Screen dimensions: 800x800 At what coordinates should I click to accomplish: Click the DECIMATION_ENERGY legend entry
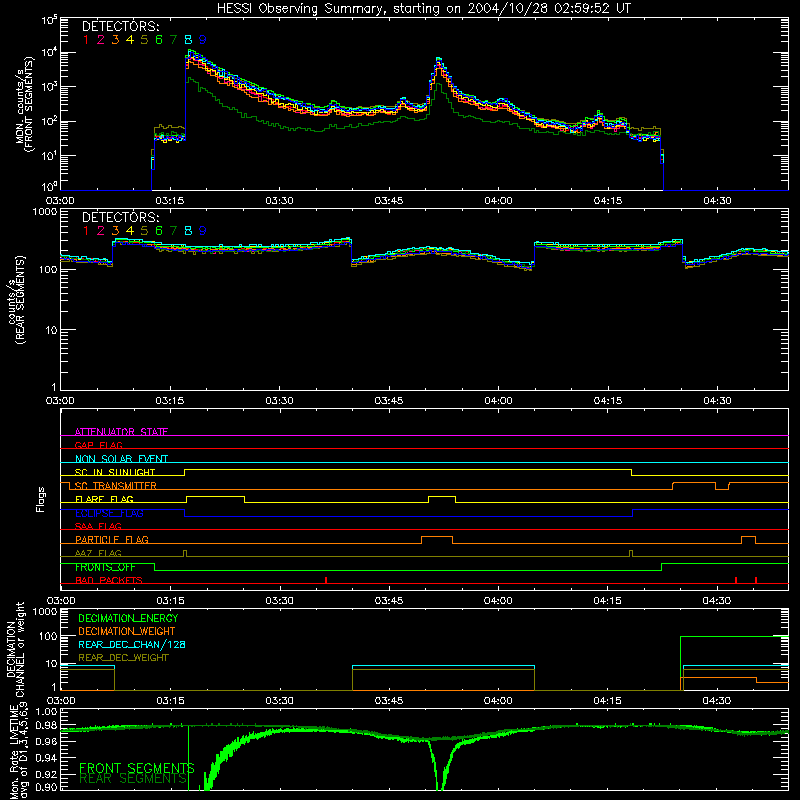(x=128, y=618)
